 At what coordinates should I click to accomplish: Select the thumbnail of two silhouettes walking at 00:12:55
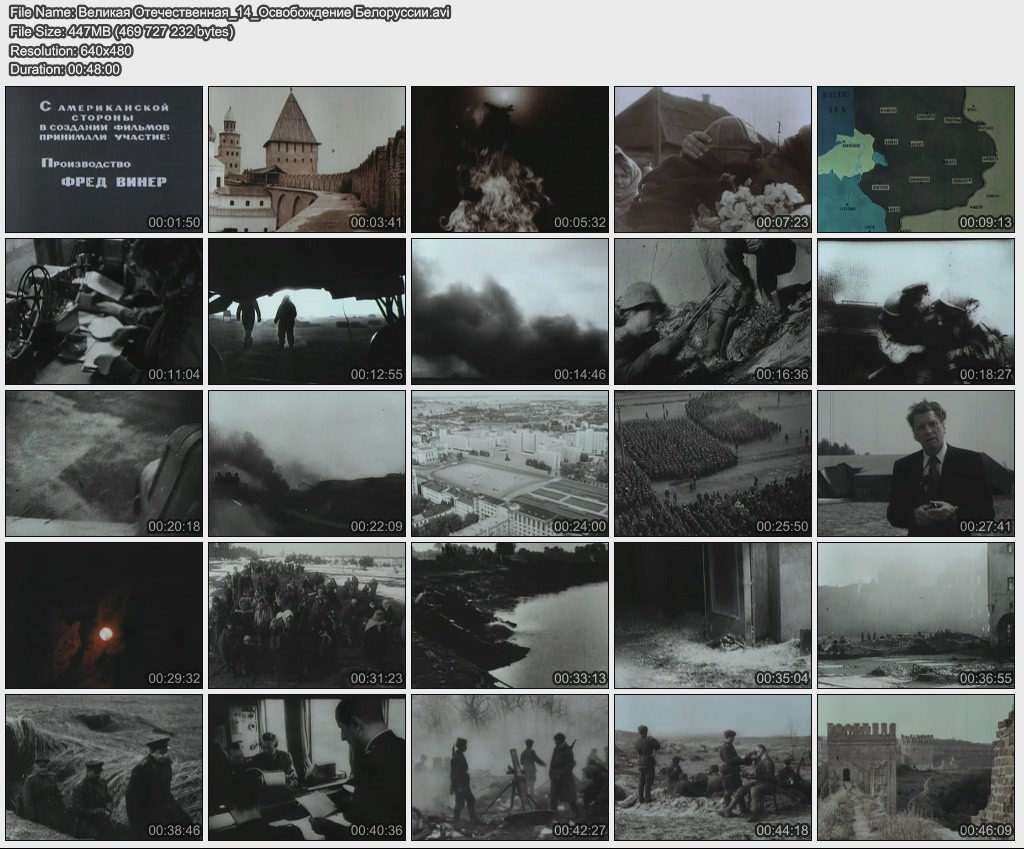coord(307,311)
